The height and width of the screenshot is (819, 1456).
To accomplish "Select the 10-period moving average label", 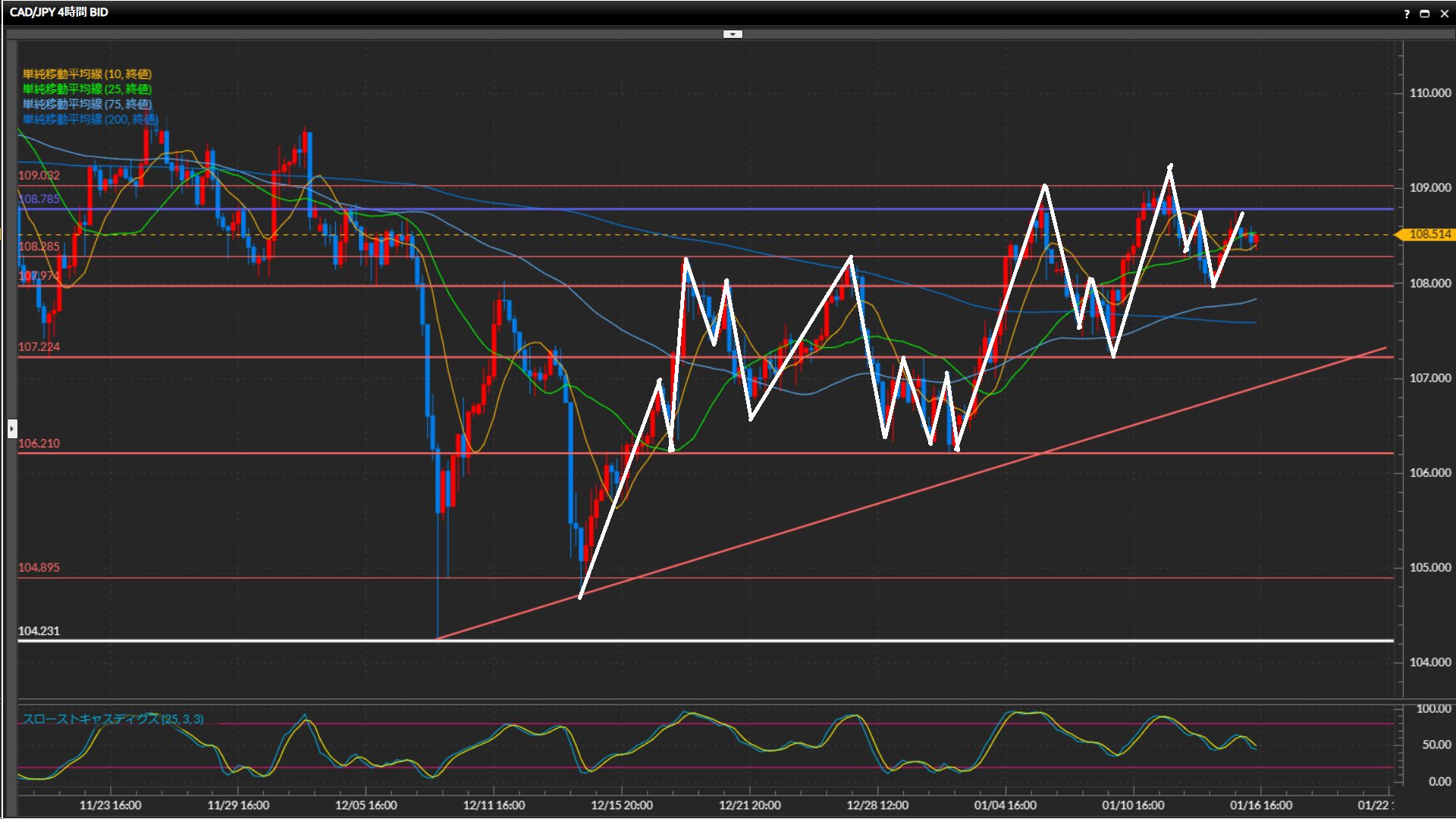I will (x=87, y=74).
